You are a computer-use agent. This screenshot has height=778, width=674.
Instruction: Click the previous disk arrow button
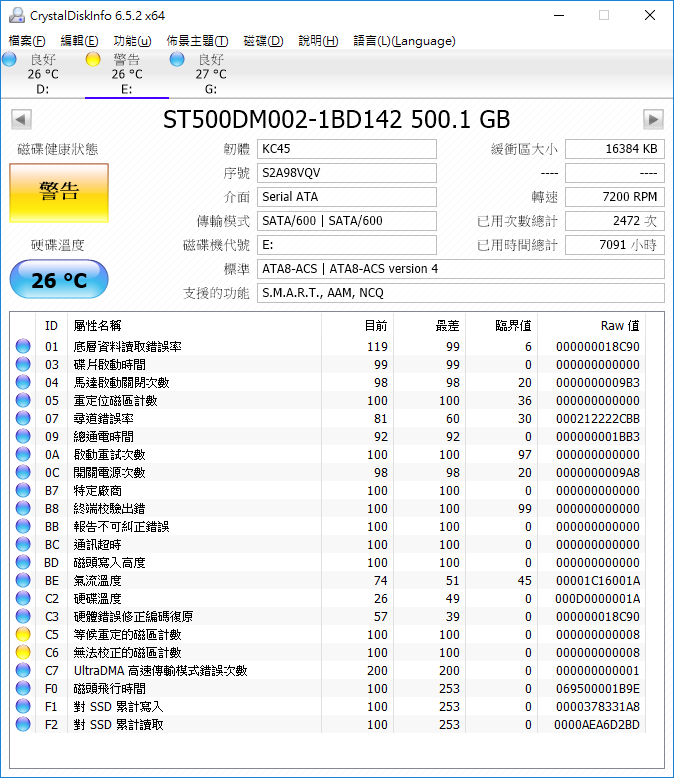pos(21,120)
